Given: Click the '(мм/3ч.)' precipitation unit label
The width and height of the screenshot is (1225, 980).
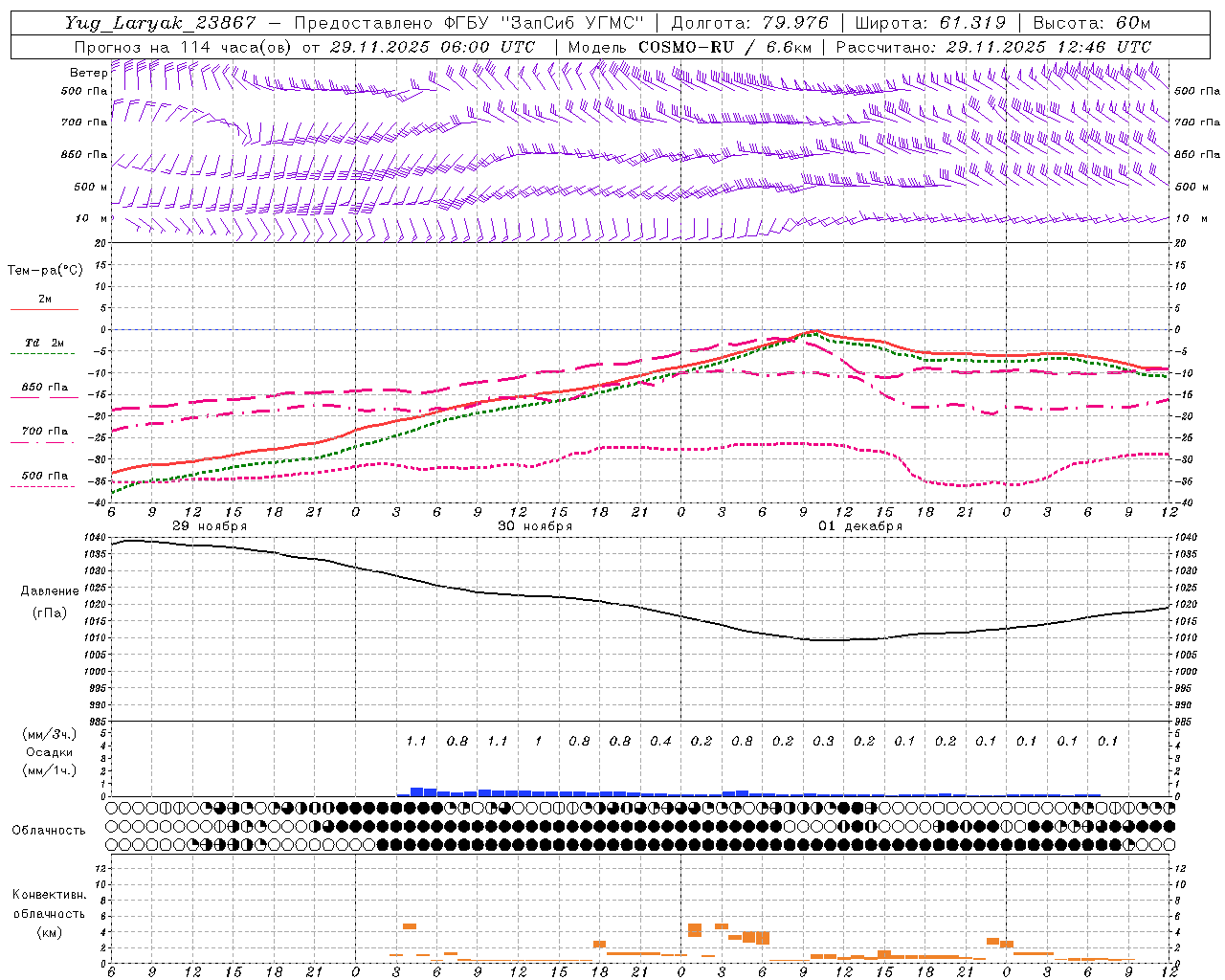Looking at the screenshot, I should (50, 734).
